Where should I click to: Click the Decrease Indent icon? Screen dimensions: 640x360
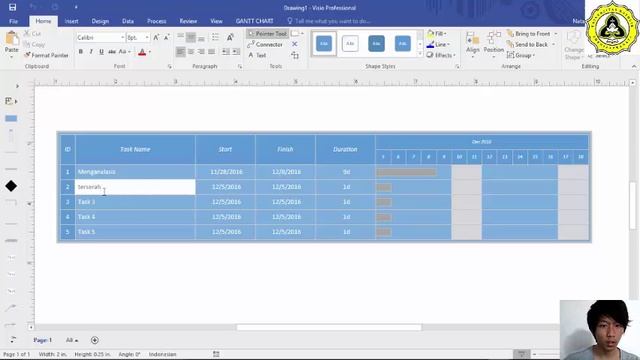(x=226, y=52)
